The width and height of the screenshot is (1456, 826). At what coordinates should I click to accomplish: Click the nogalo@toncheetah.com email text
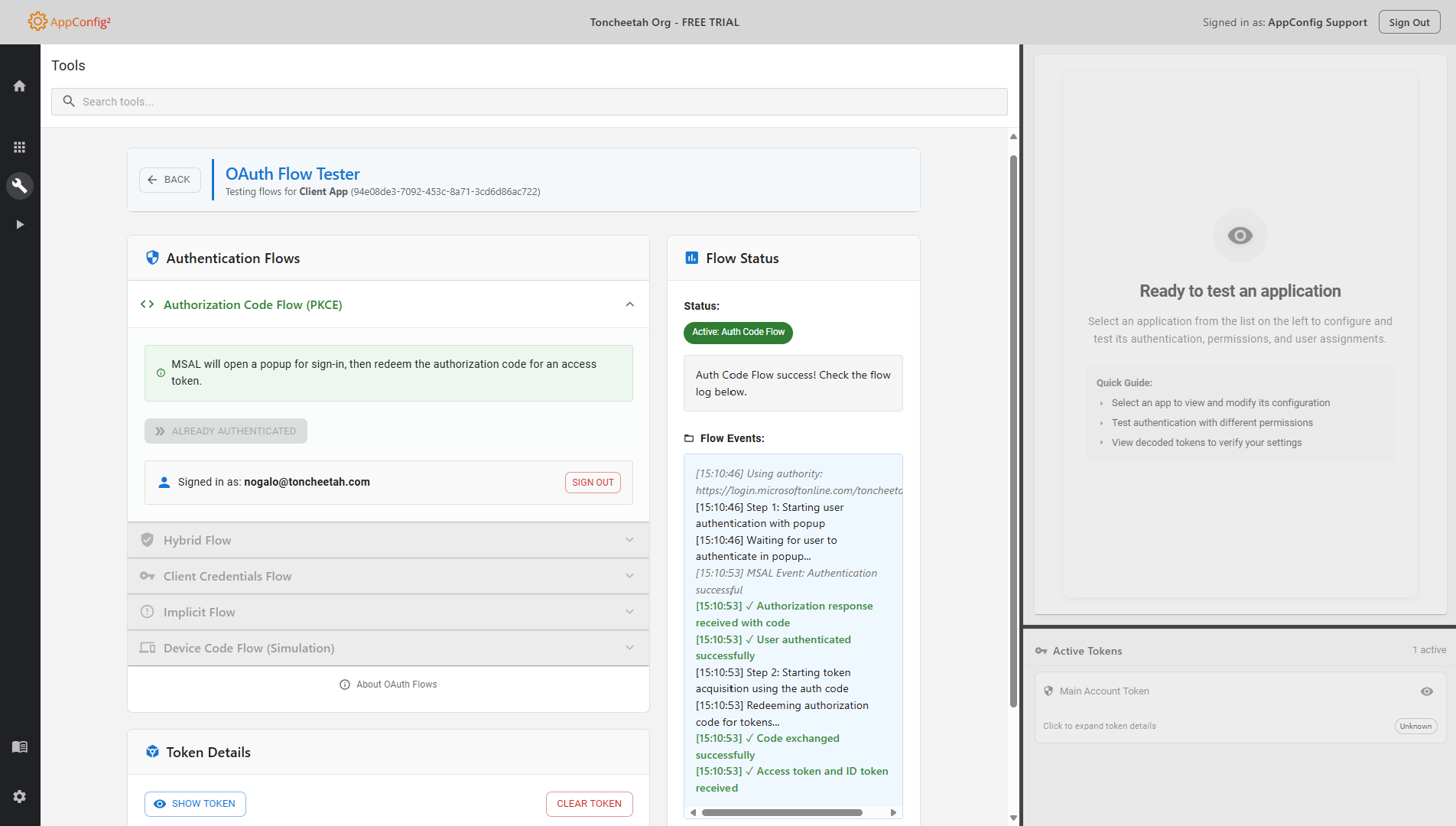tap(307, 482)
